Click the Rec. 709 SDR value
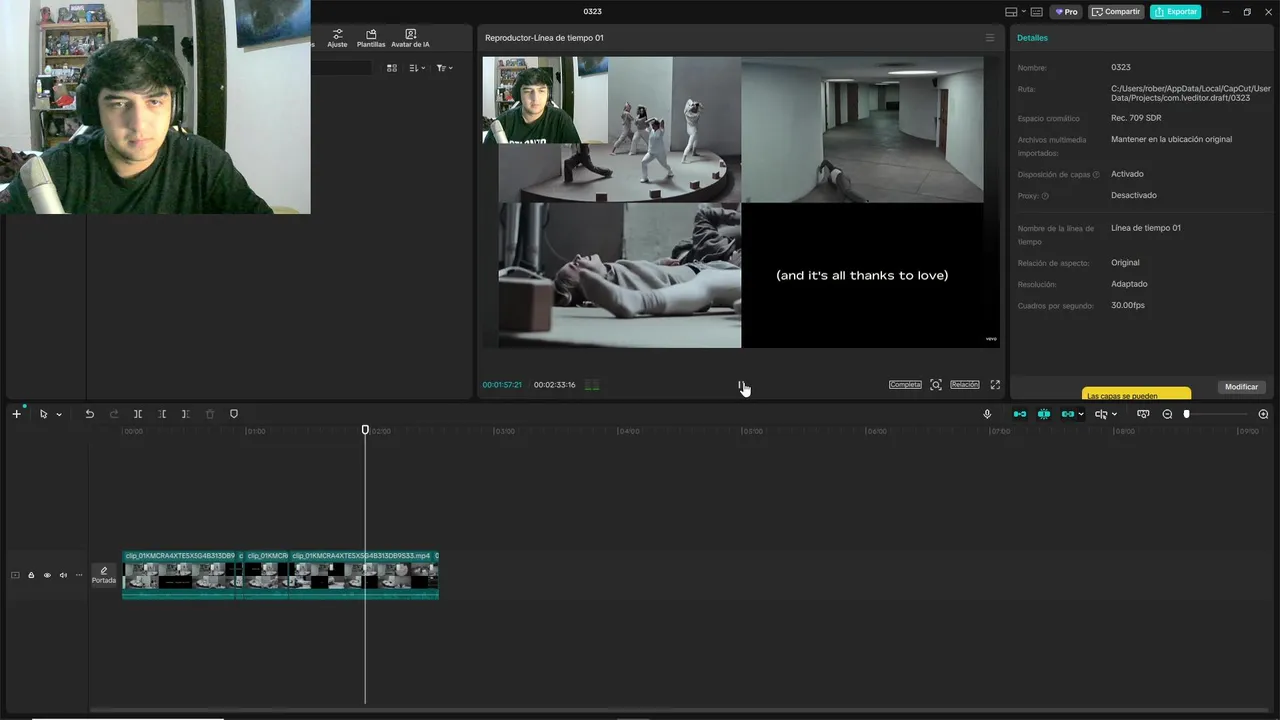 pos(1136,118)
